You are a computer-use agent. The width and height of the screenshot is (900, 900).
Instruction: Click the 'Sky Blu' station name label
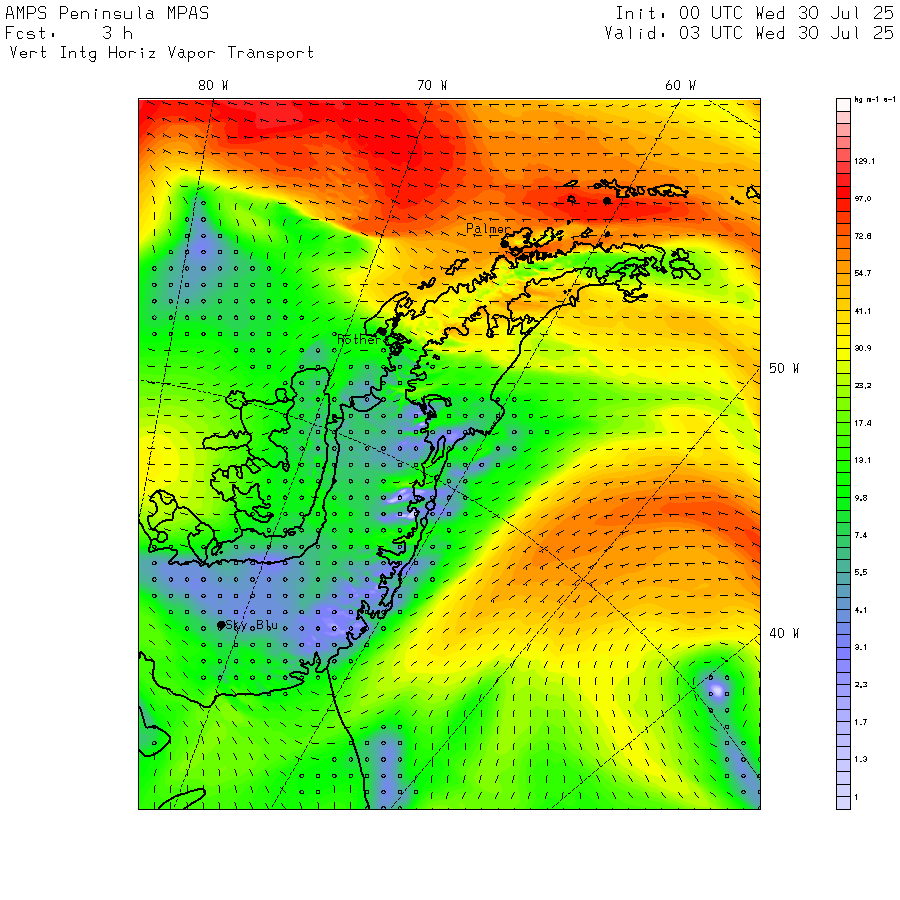251,625
